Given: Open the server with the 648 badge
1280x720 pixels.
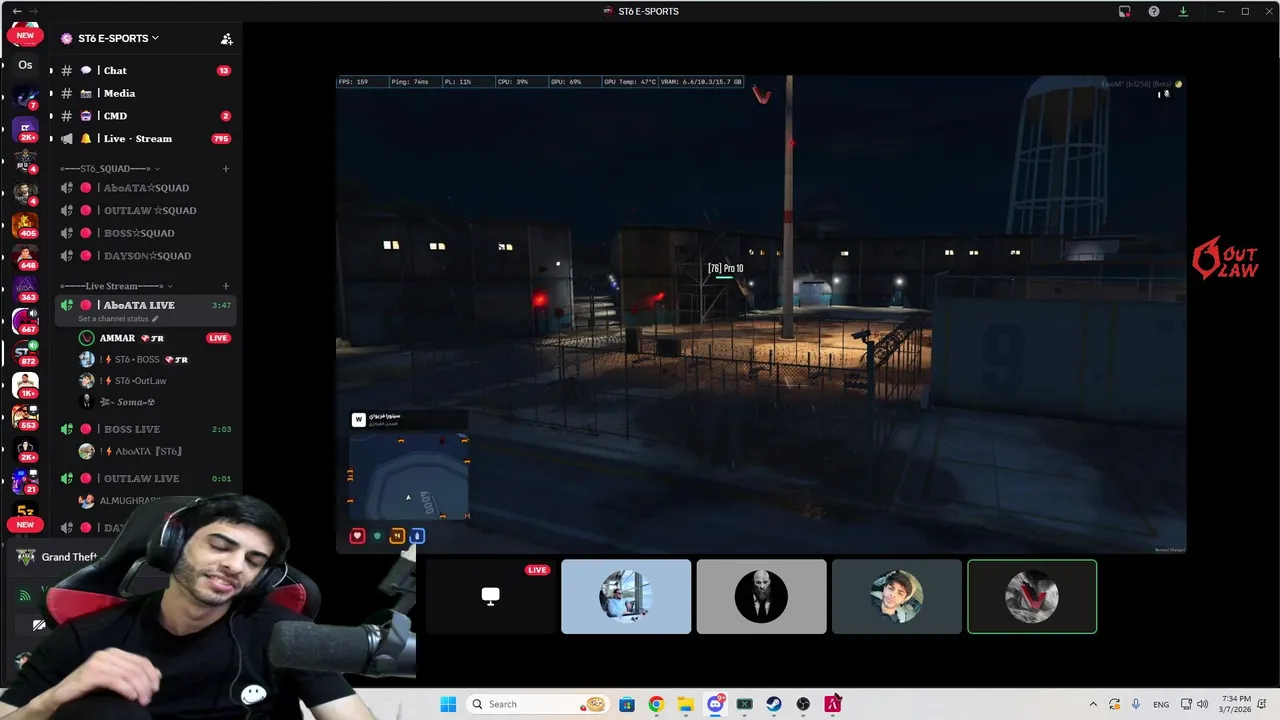Looking at the screenshot, I should (x=25, y=256).
